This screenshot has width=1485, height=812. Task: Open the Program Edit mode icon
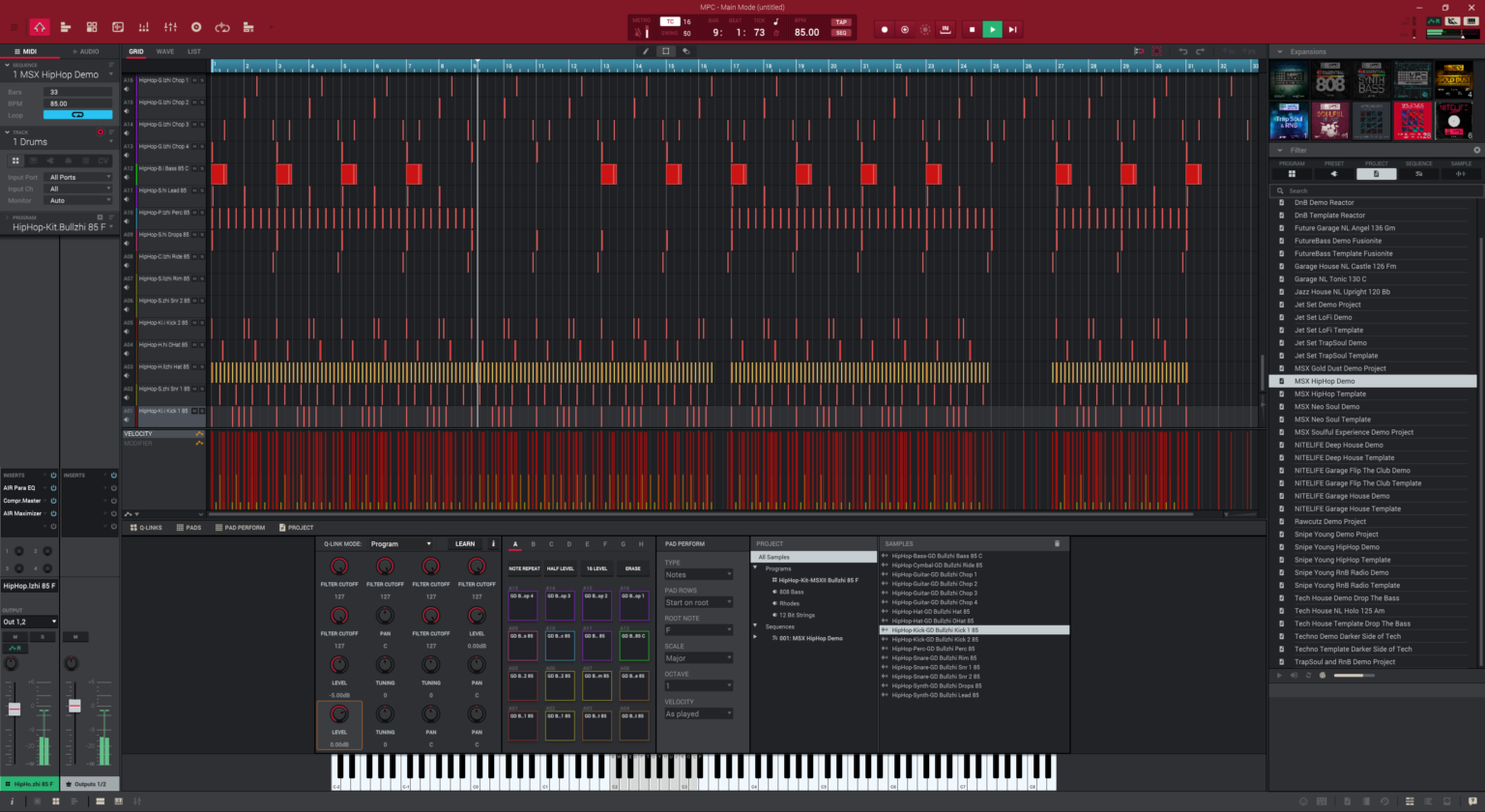tap(92, 29)
